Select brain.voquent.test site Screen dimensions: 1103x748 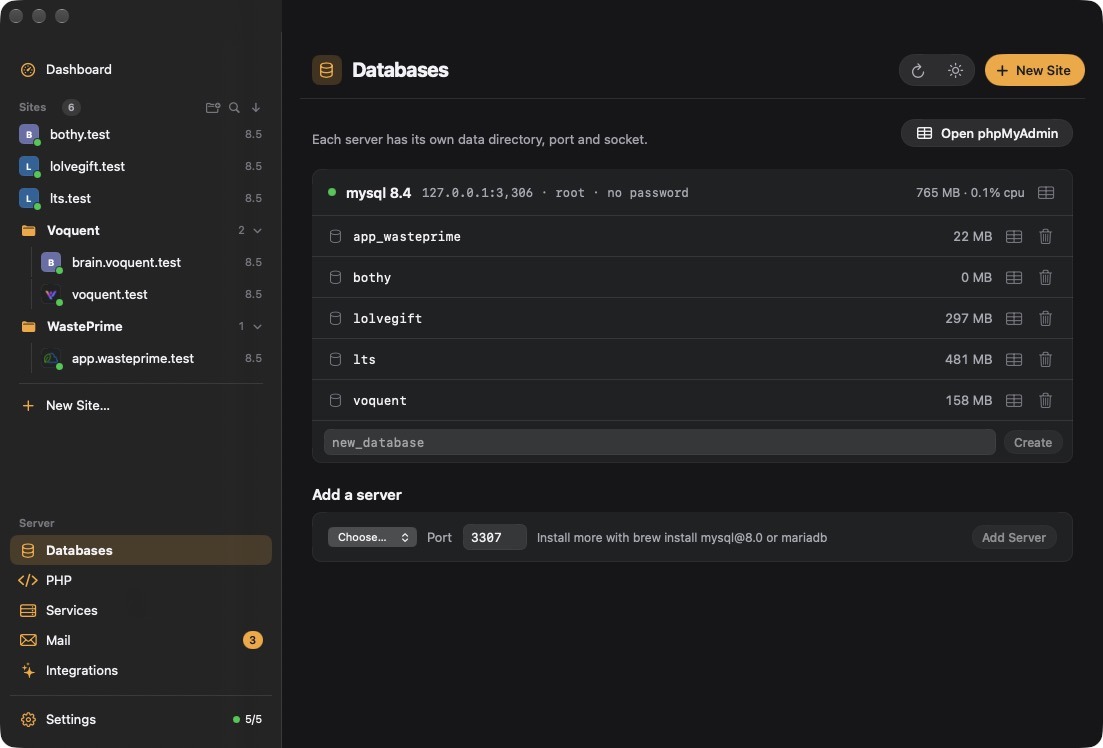click(151, 262)
